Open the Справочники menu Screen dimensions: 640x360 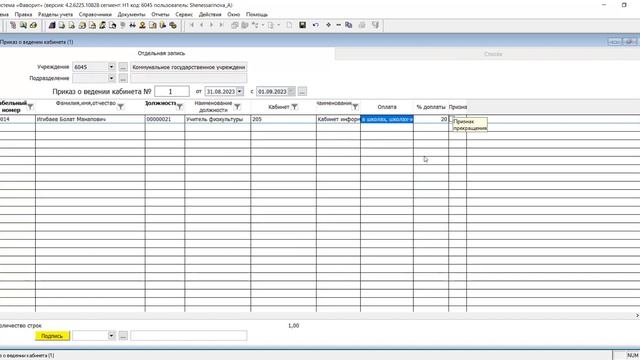pos(95,14)
